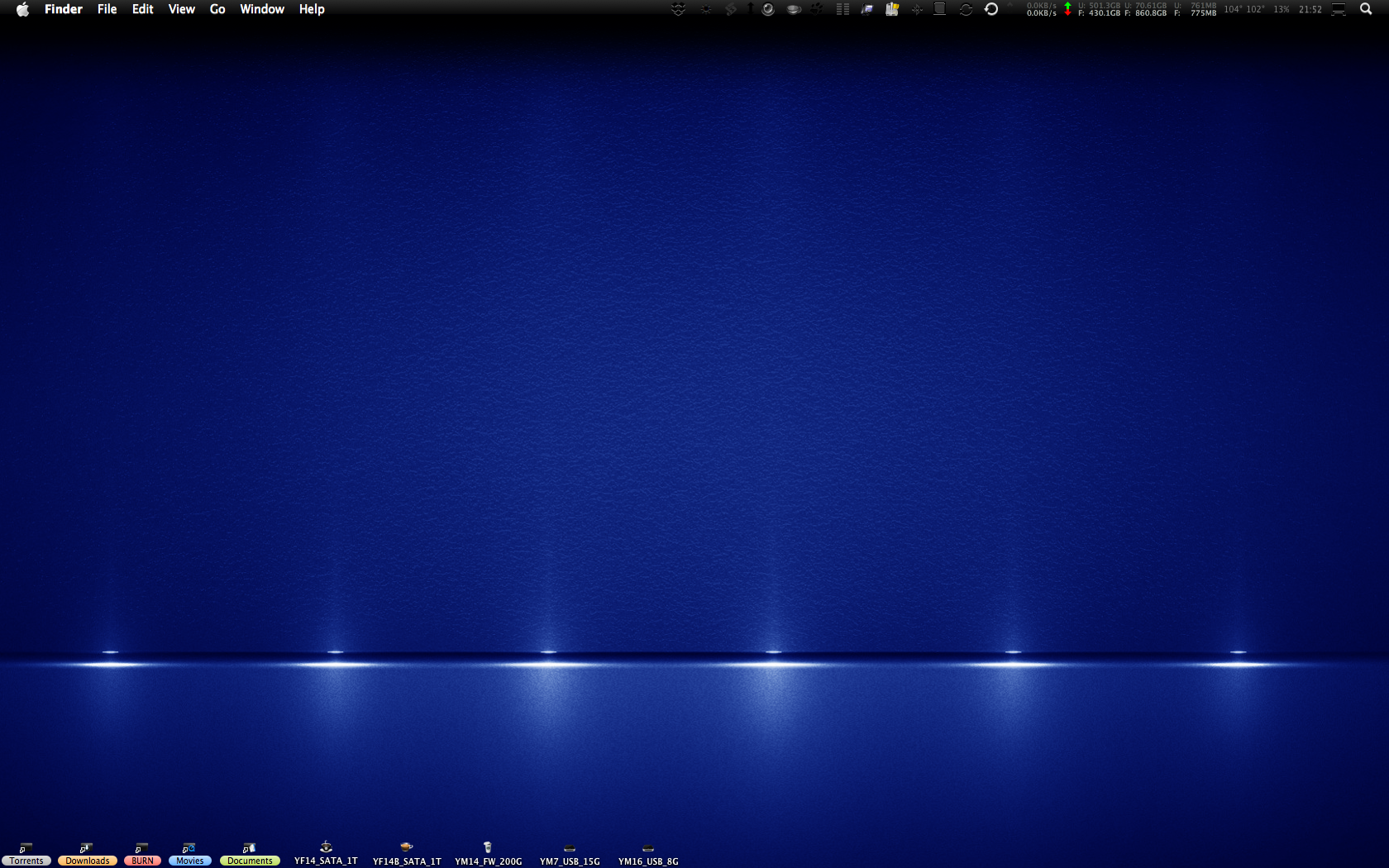Viewport: 1389px width, 868px height.
Task: Select the YF14B_SATA_1T drive icon
Action: click(407, 855)
